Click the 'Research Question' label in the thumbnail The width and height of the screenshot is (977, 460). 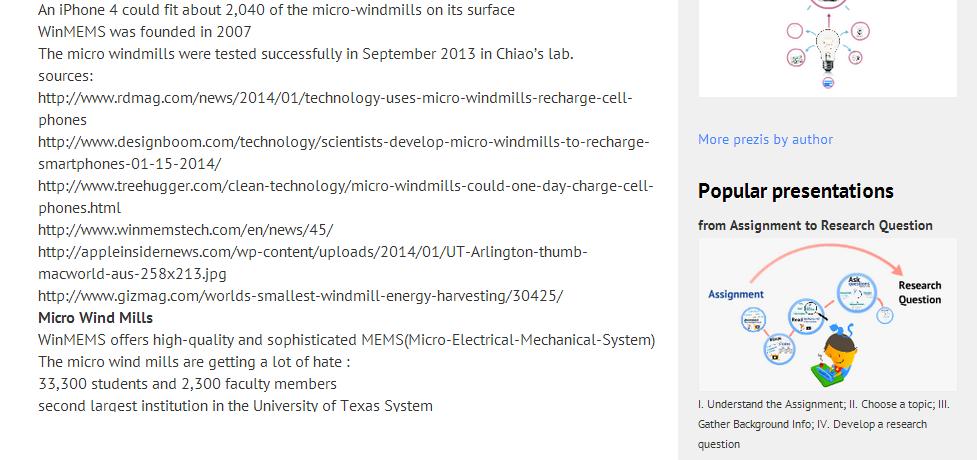tap(919, 292)
